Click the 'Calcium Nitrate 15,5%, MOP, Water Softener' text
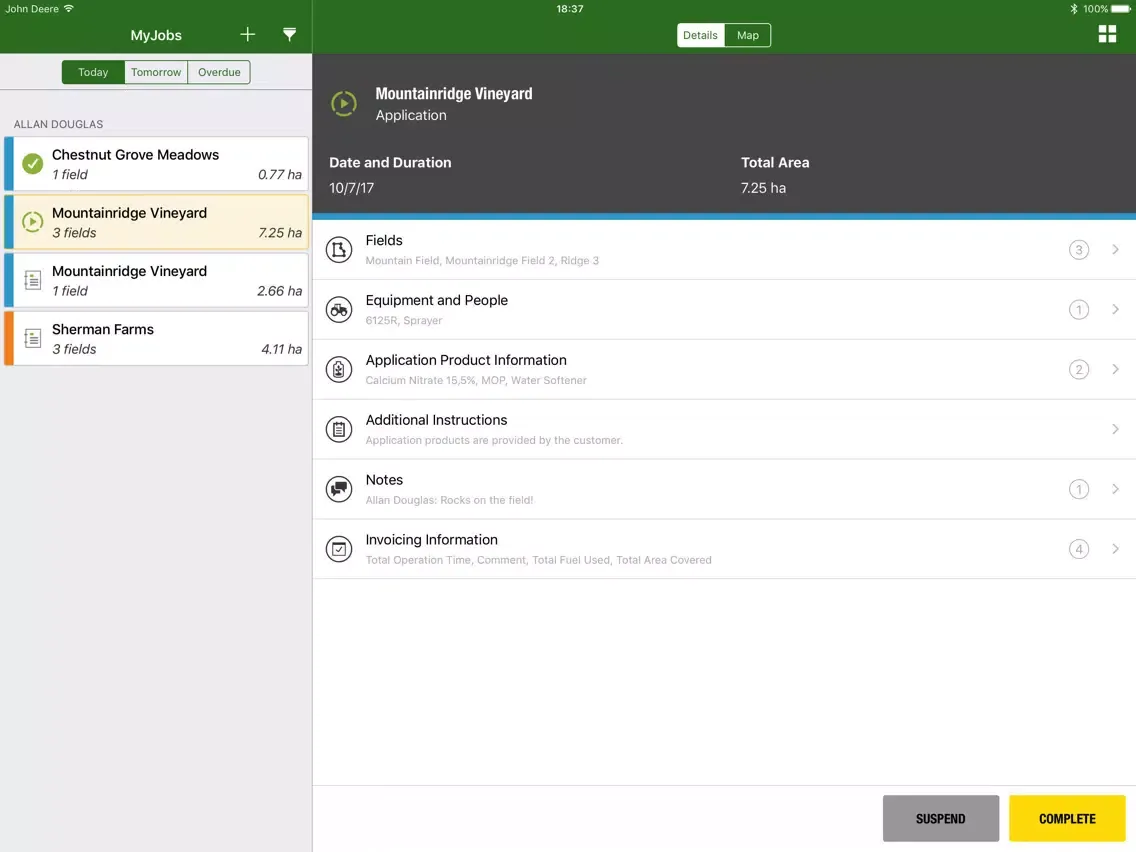 pyautogui.click(x=476, y=380)
